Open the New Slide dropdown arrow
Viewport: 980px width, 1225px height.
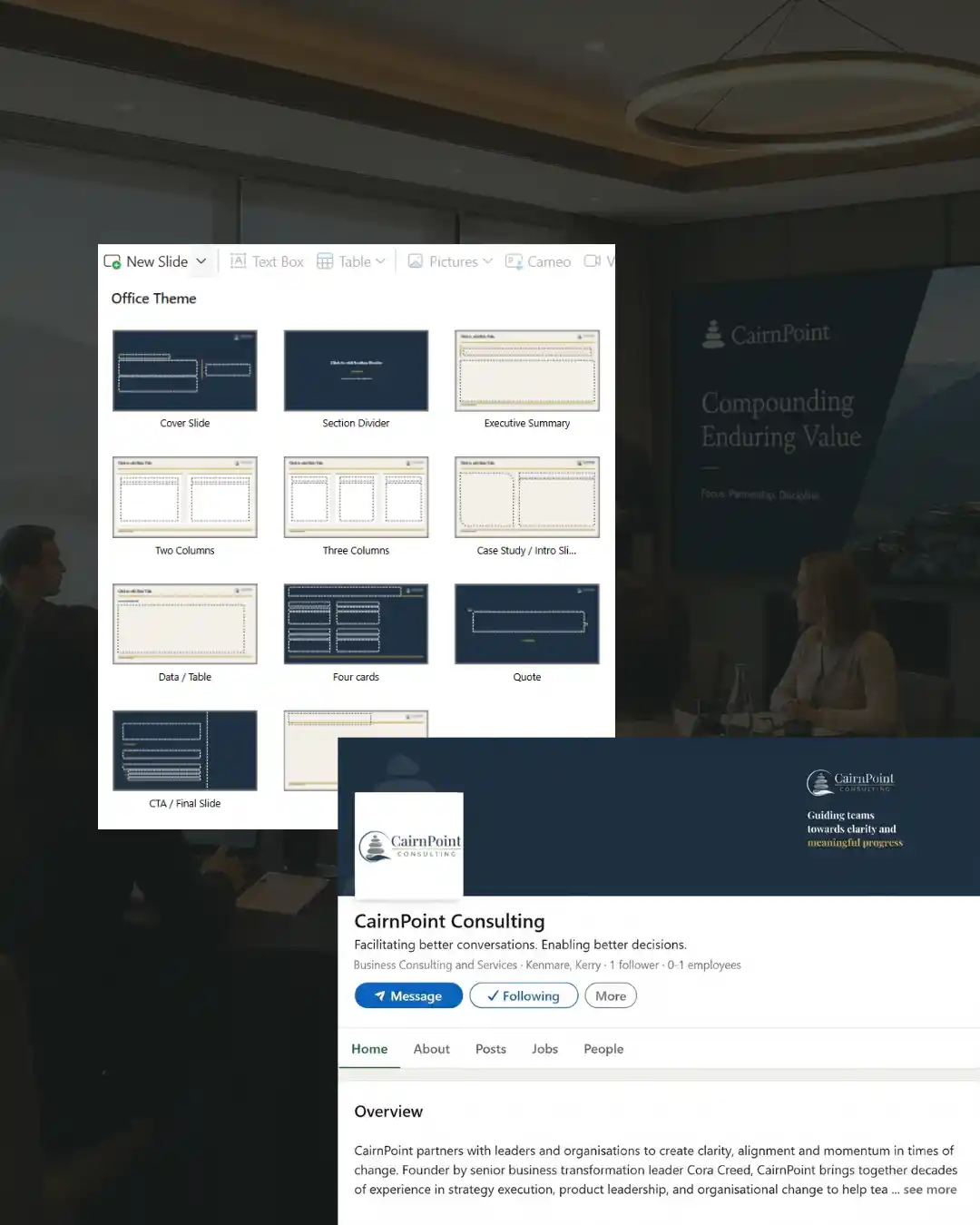[201, 261]
